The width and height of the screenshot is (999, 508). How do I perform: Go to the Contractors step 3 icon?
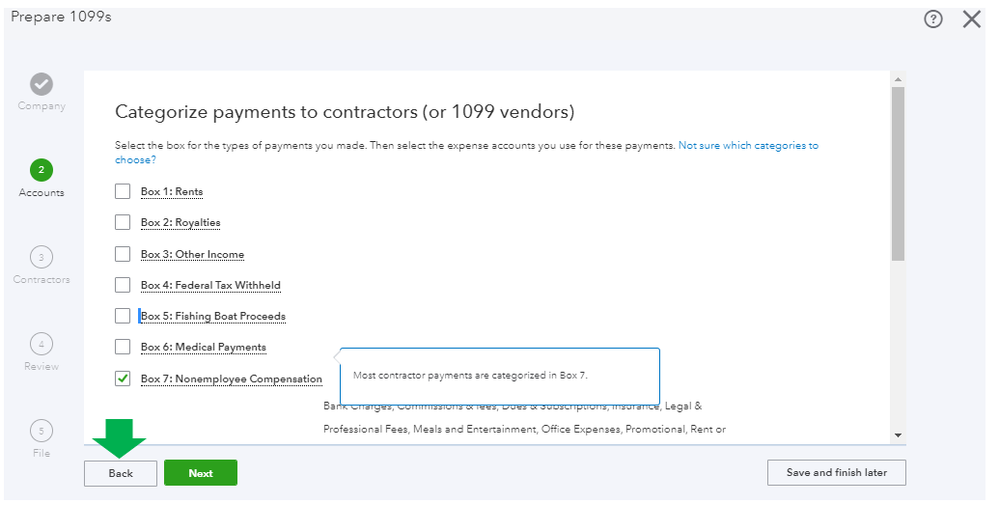tap(41, 257)
